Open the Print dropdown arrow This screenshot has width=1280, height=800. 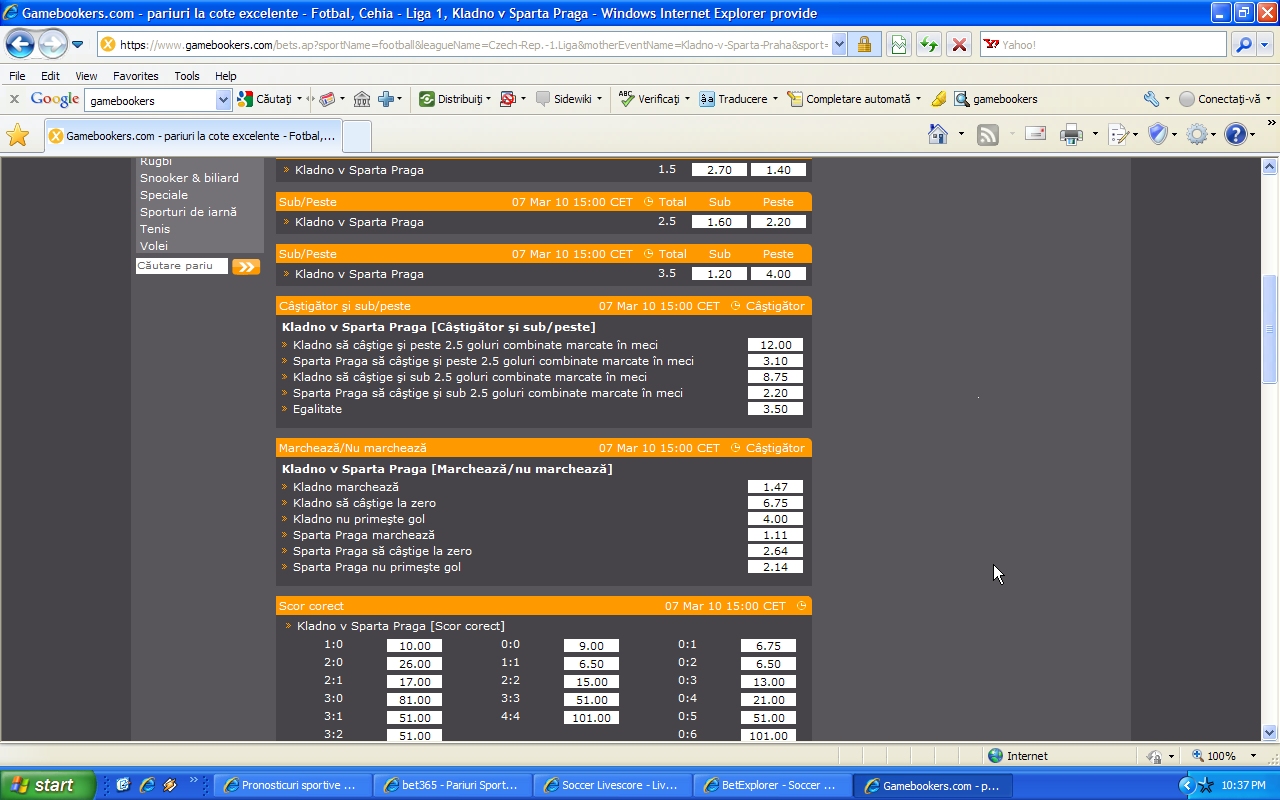coord(1095,134)
